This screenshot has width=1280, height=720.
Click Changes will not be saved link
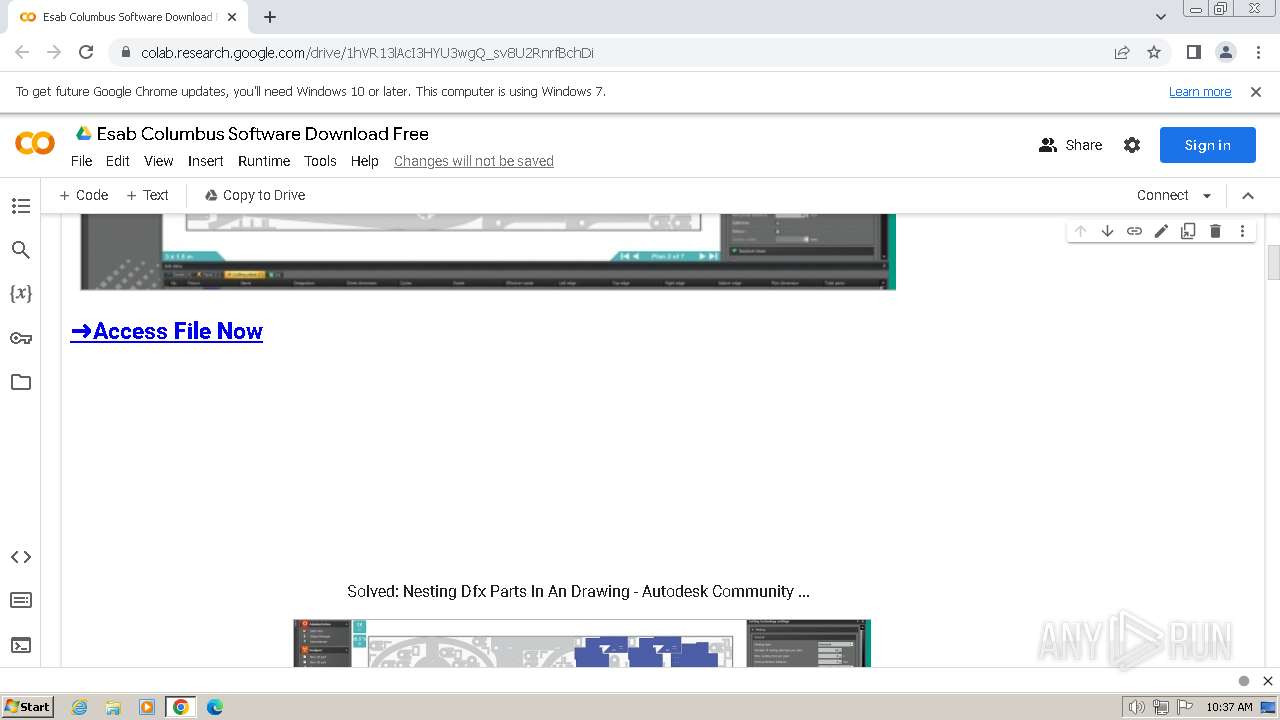tap(474, 161)
